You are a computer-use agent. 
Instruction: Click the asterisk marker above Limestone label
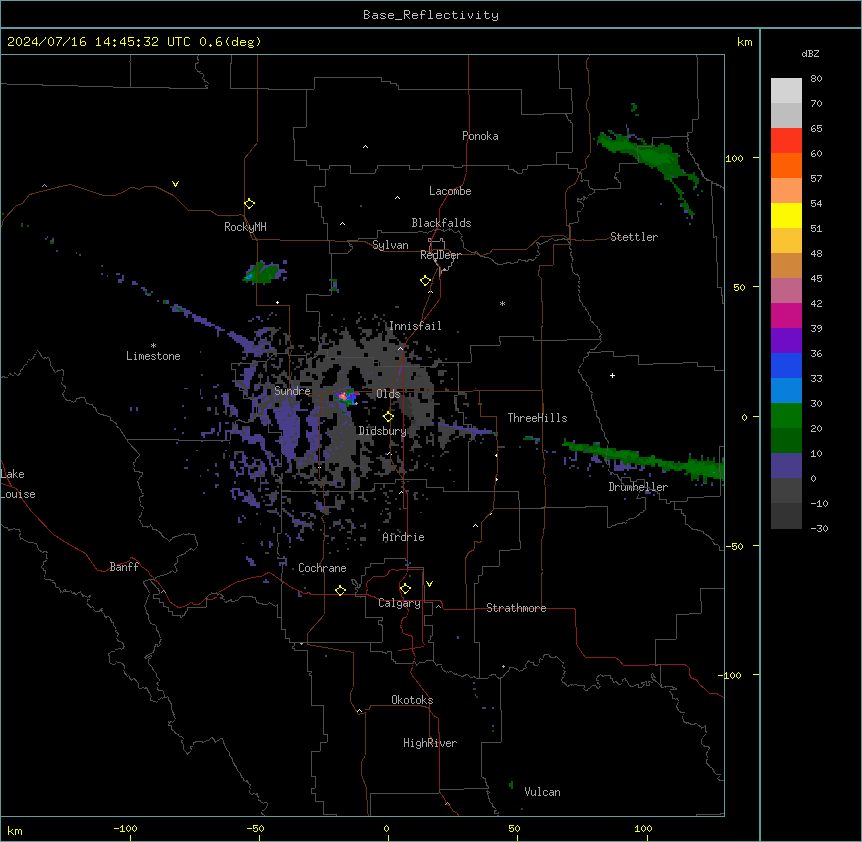[x=153, y=345]
